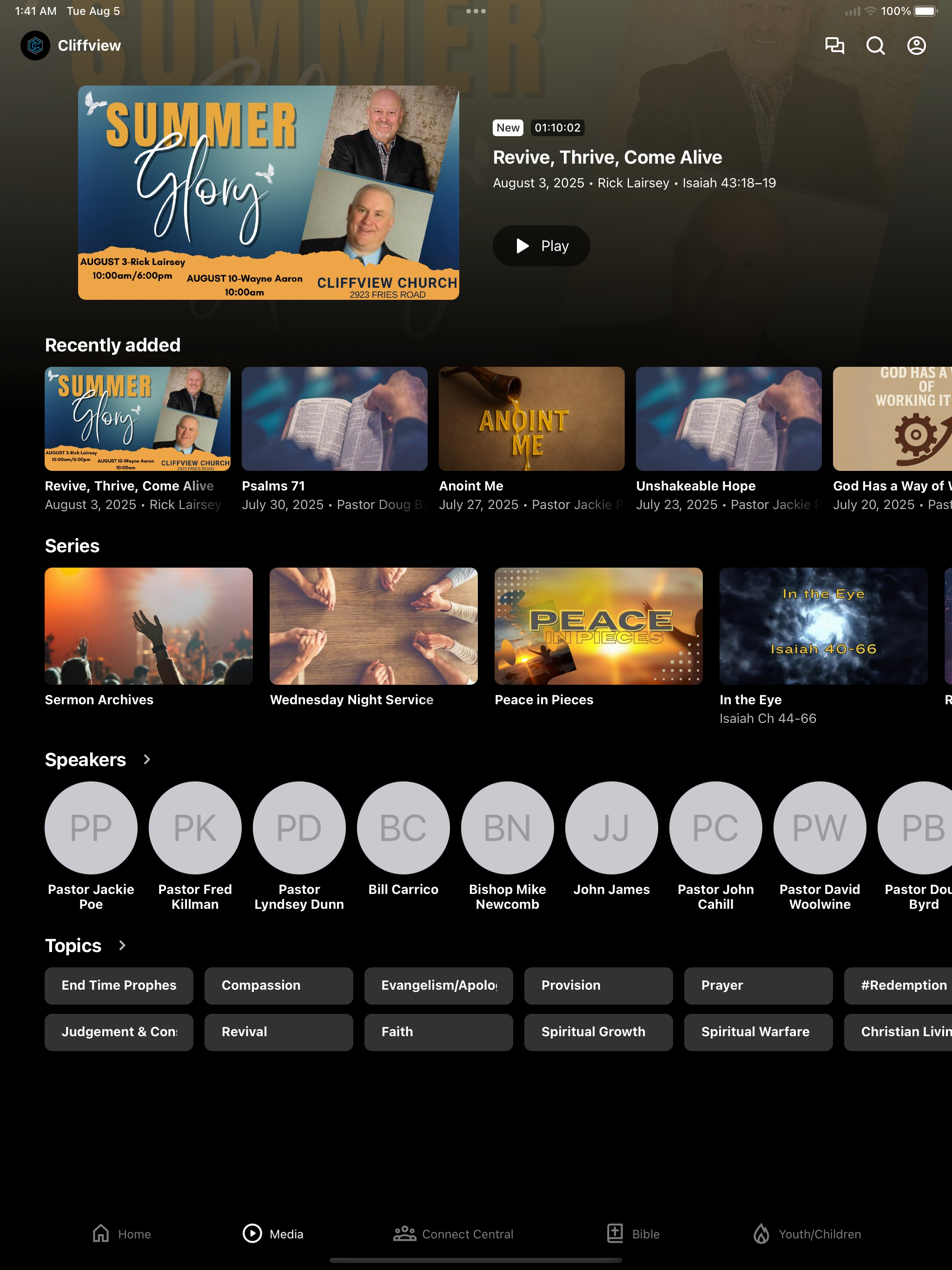Viewport: 952px width, 1270px height.
Task: Open the In the Eye series
Action: (x=823, y=626)
